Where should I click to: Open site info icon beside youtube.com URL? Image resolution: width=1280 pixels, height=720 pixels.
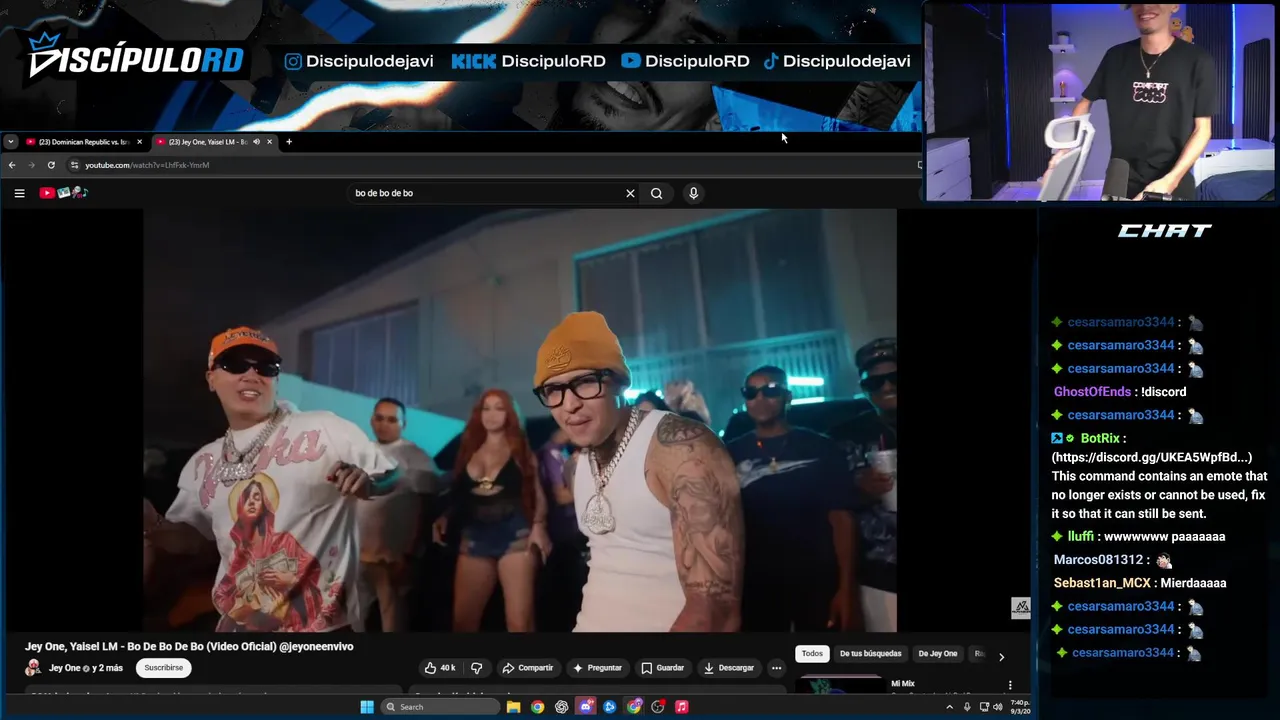tap(74, 165)
